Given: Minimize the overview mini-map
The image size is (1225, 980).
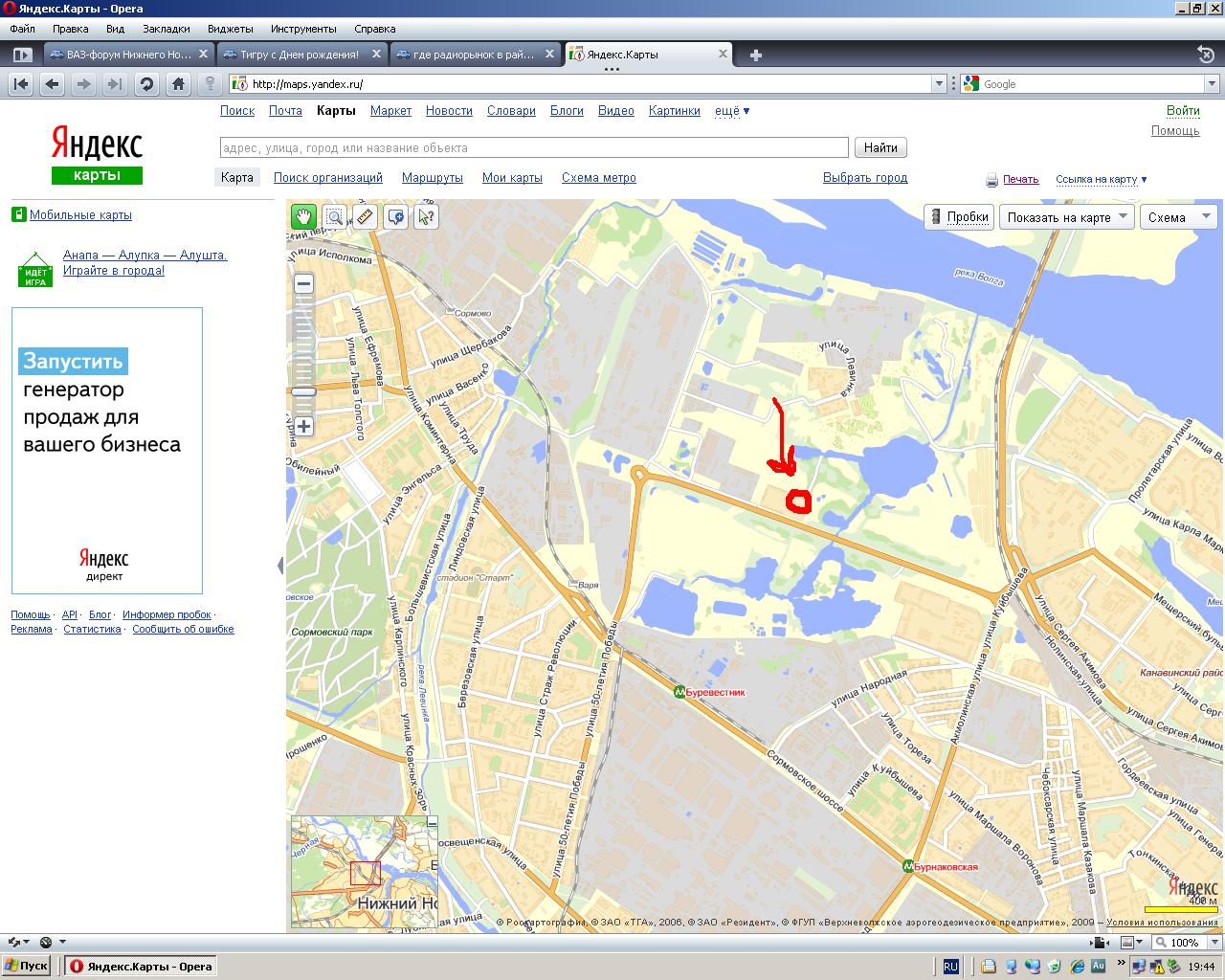Looking at the screenshot, I should point(432,821).
